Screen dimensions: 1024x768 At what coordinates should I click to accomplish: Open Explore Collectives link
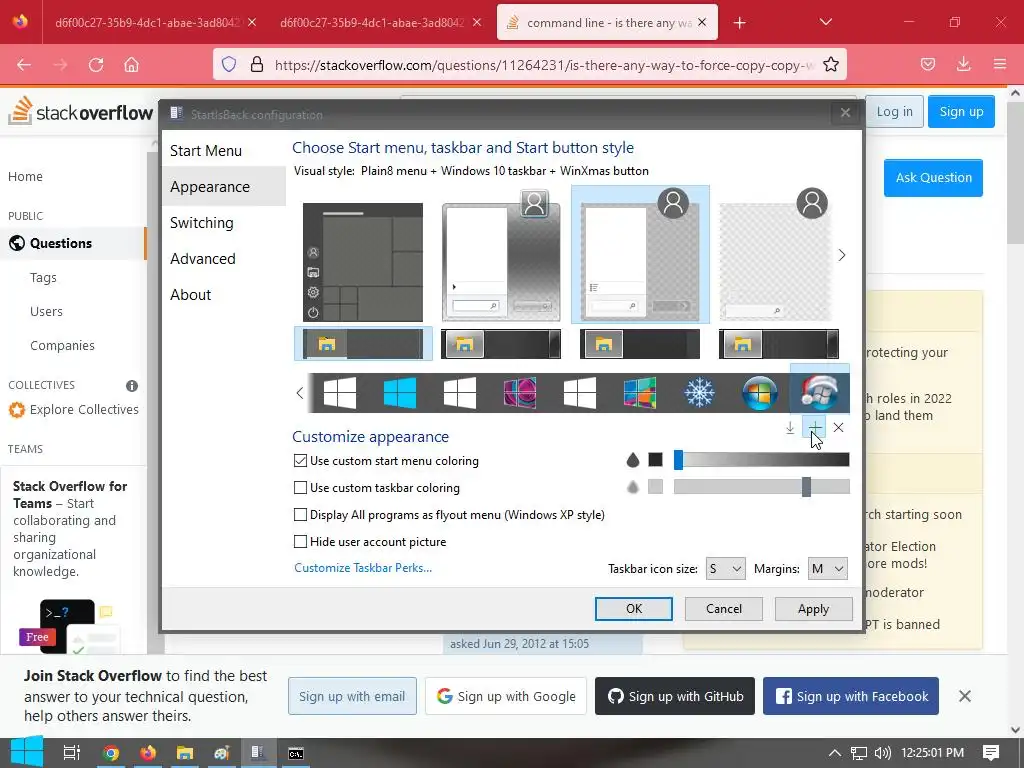[84, 409]
